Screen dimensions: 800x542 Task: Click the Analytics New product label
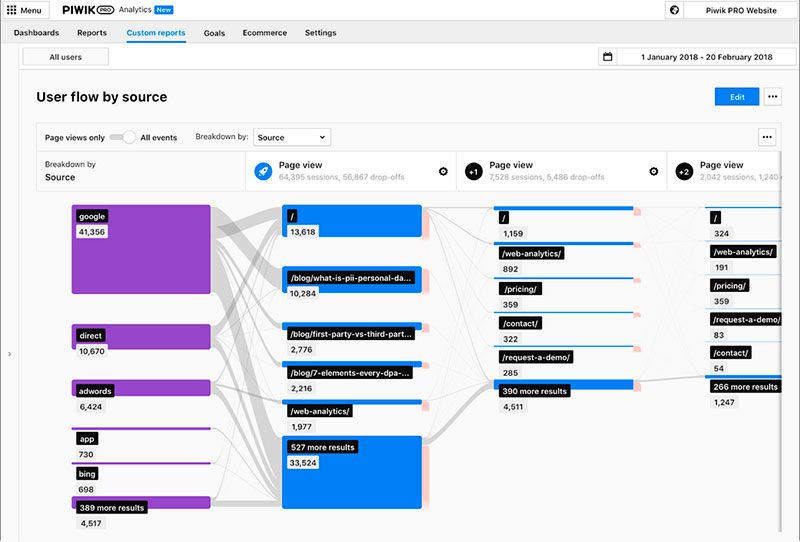[146, 10]
